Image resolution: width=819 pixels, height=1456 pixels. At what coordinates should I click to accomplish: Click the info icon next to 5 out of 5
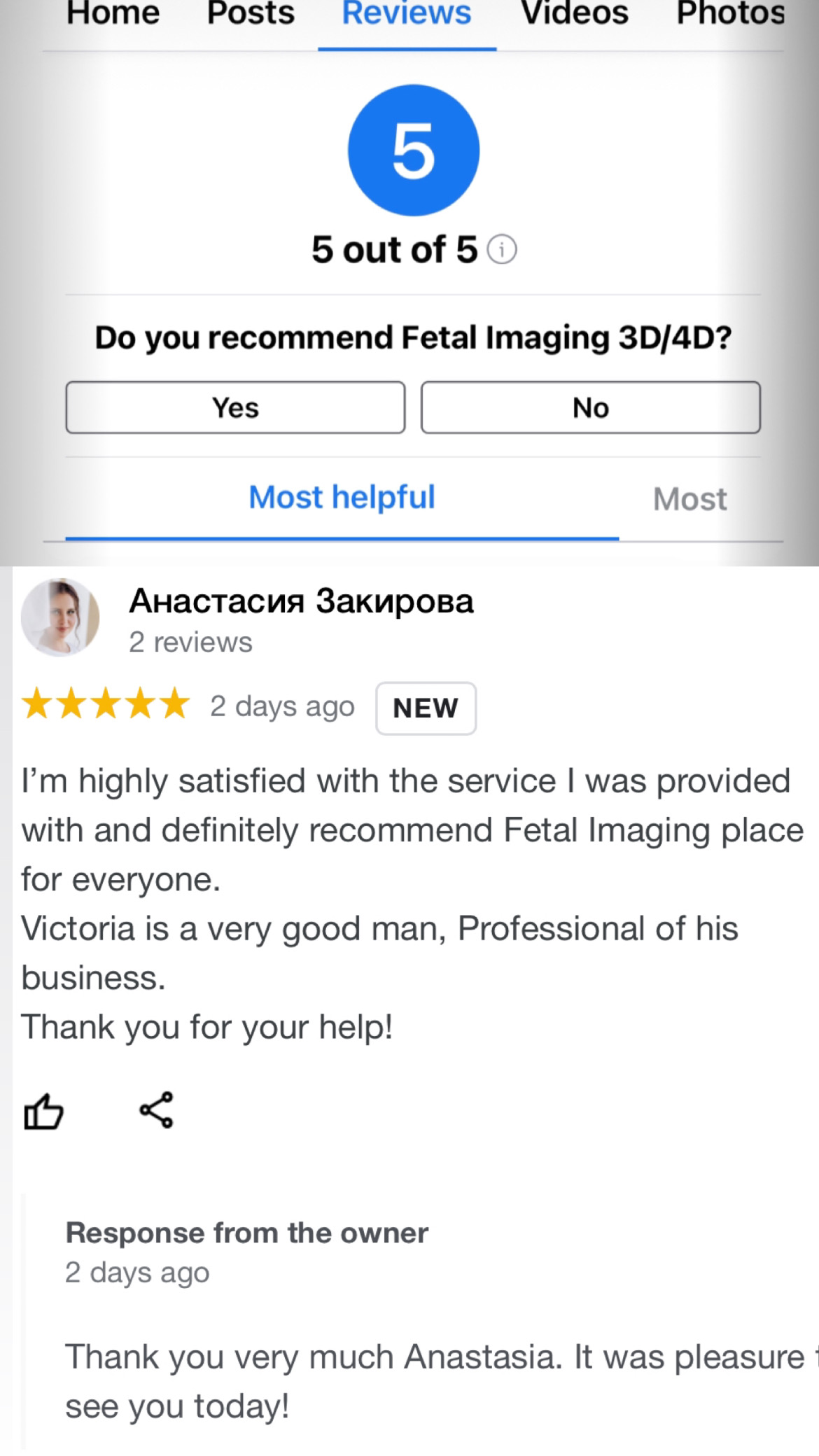[501, 250]
